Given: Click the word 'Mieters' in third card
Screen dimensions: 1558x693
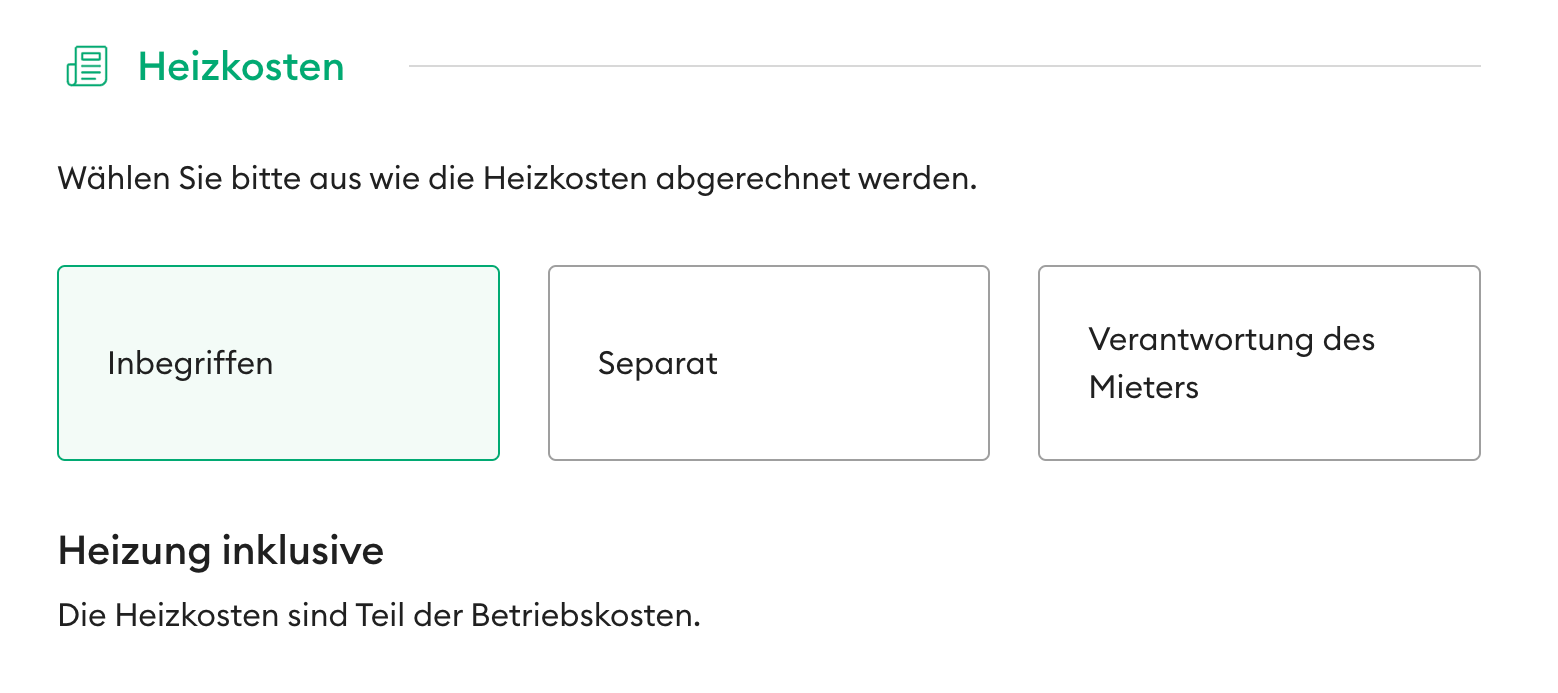Looking at the screenshot, I should click(1144, 387).
